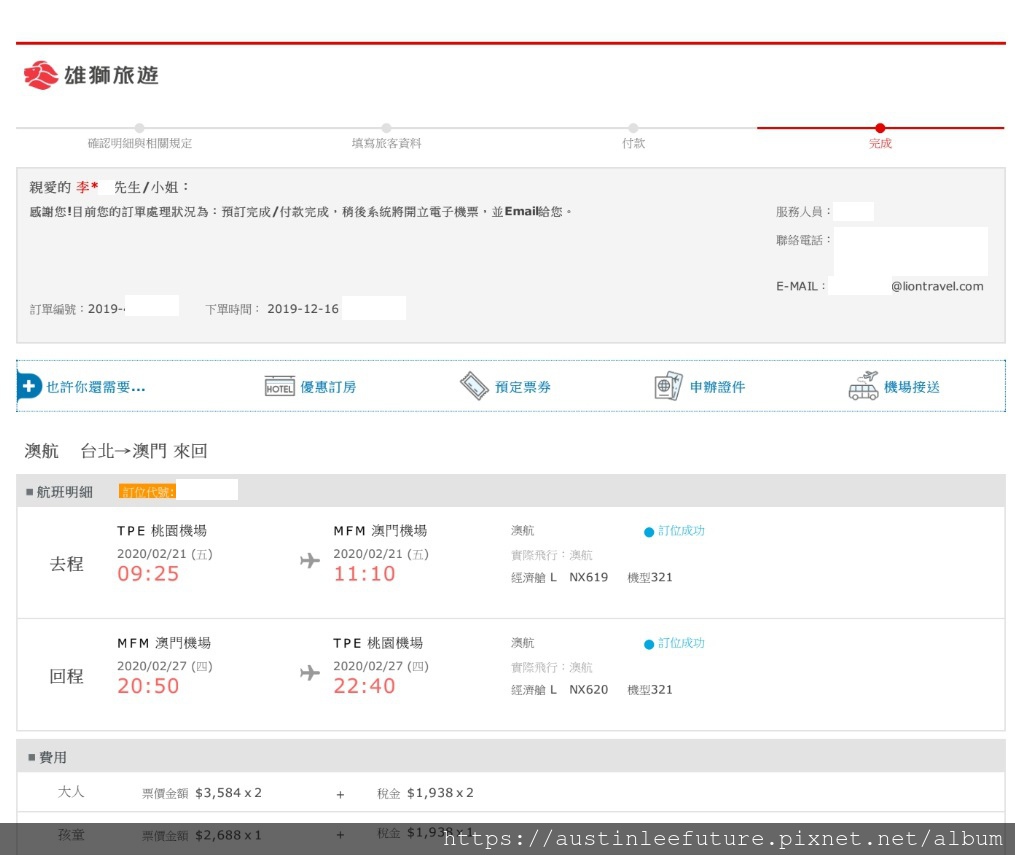
Task: Click the HOTEL icon for 優惠訂房
Action: pos(280,386)
